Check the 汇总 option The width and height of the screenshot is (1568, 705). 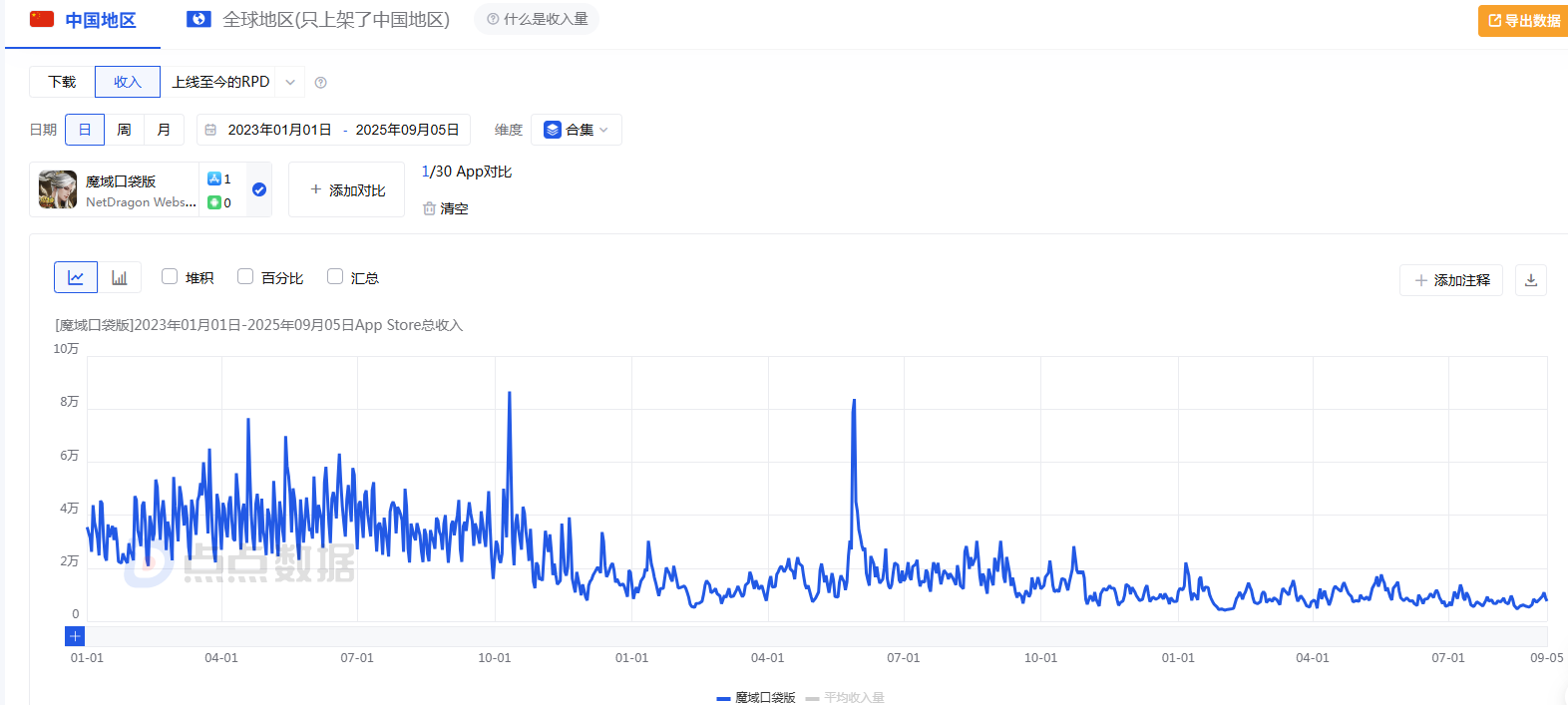(335, 276)
